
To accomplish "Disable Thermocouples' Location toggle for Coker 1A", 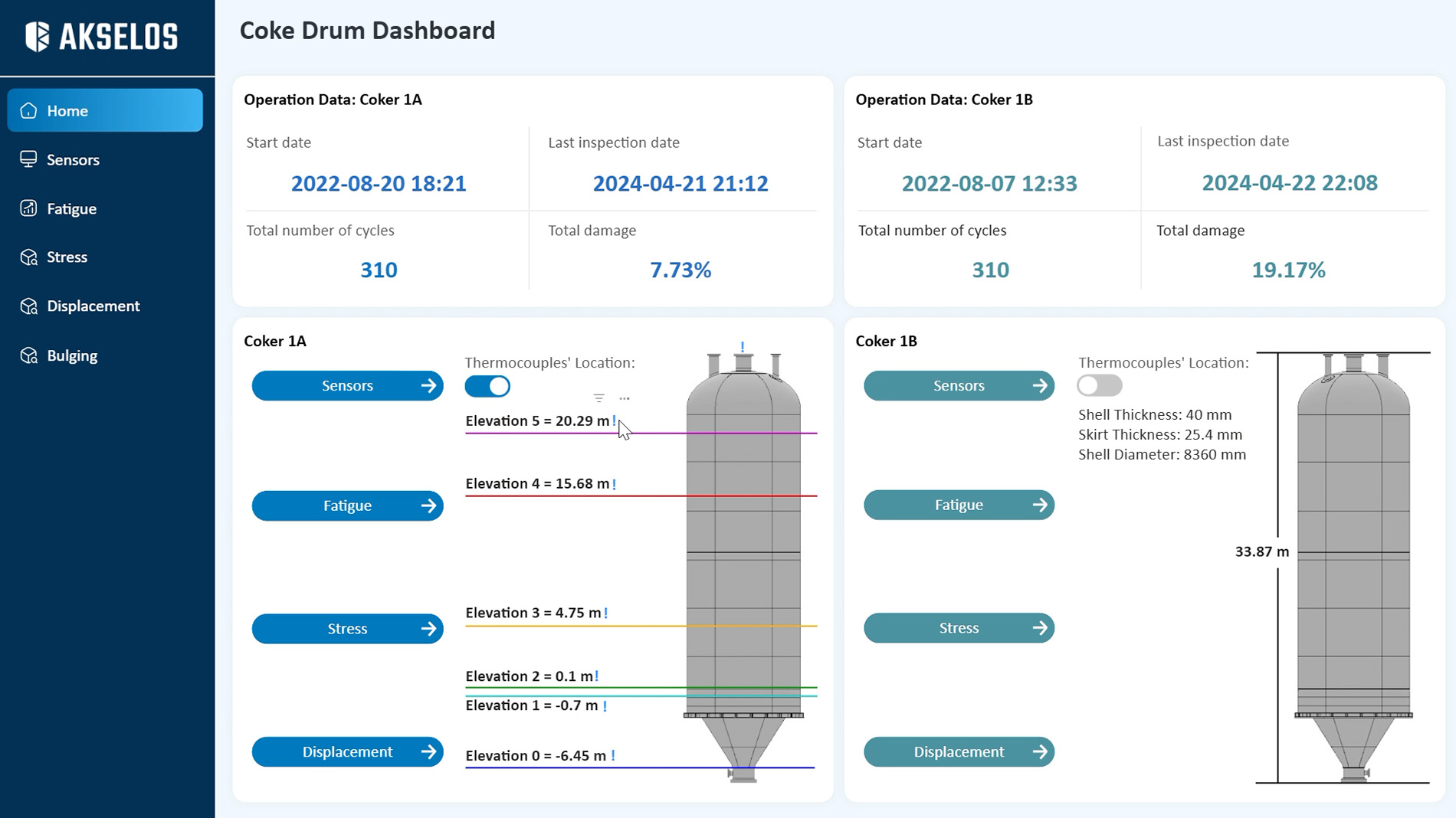I will pos(488,386).
